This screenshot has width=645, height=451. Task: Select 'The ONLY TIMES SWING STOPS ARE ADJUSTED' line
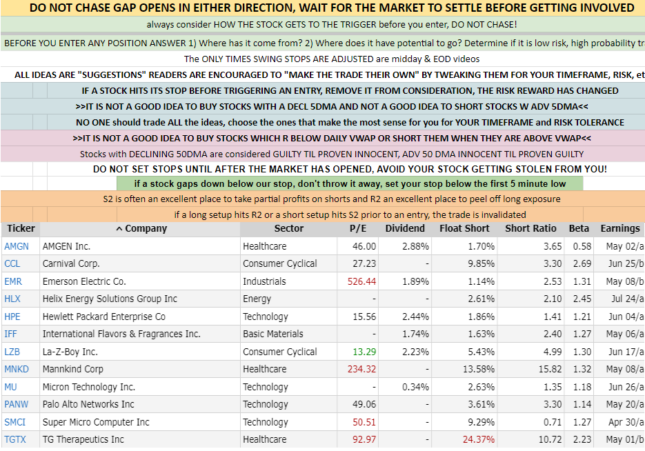coord(332,59)
